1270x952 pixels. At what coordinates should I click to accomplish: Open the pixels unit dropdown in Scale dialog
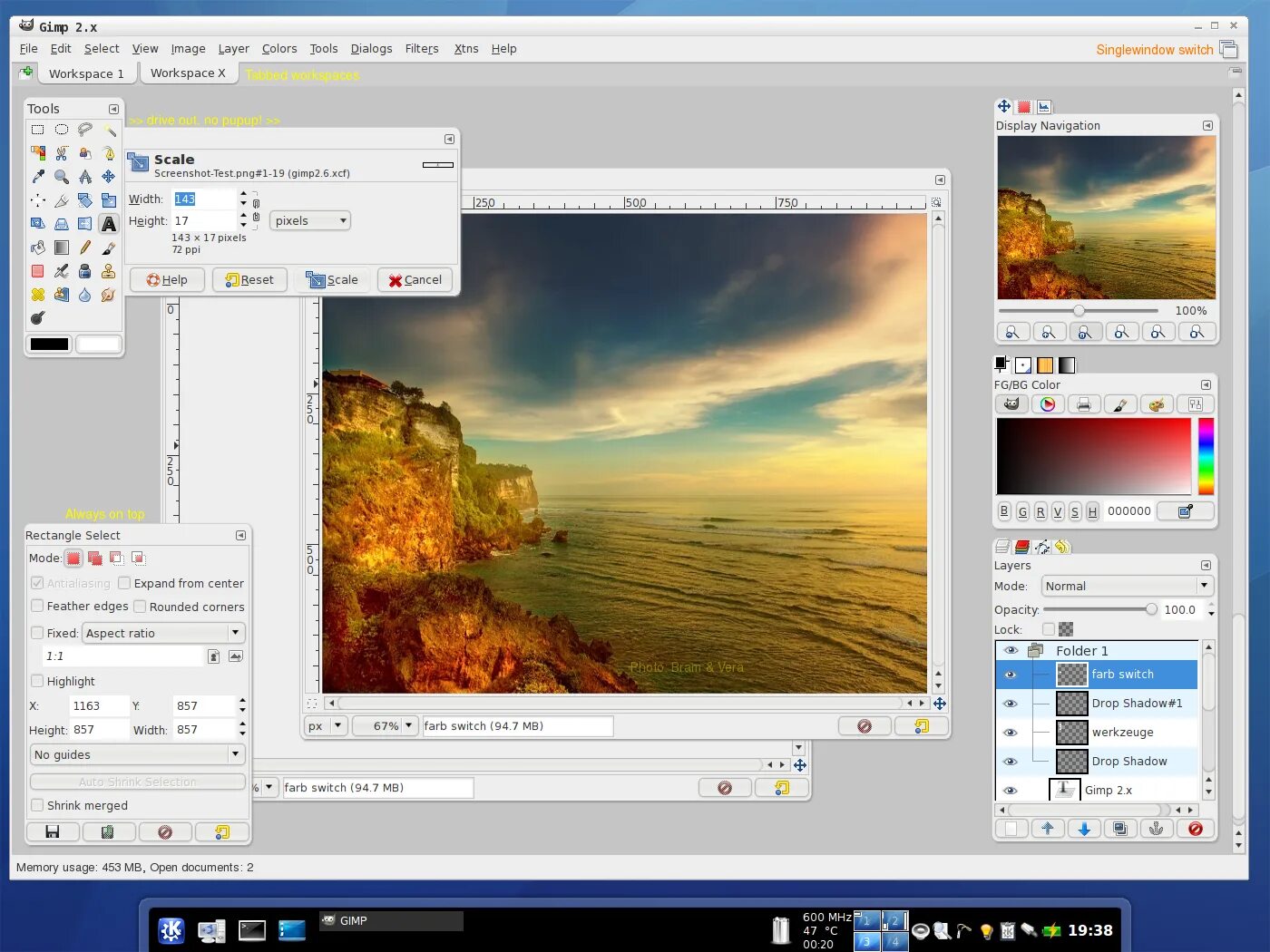(309, 220)
